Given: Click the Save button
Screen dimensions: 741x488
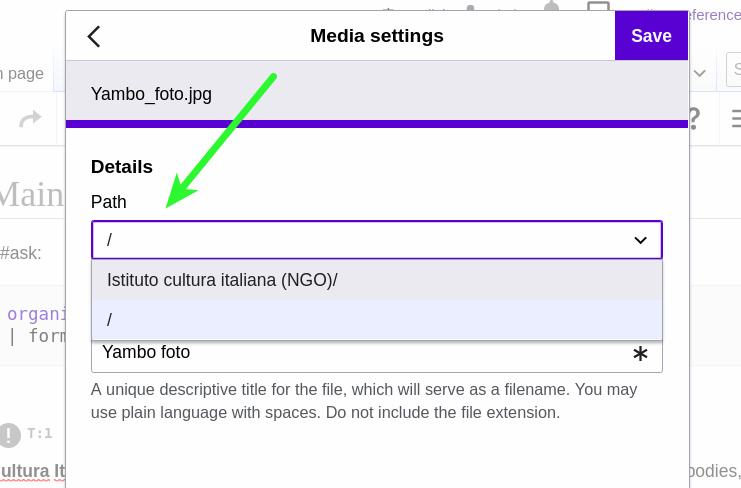Looking at the screenshot, I should pyautogui.click(x=651, y=36).
